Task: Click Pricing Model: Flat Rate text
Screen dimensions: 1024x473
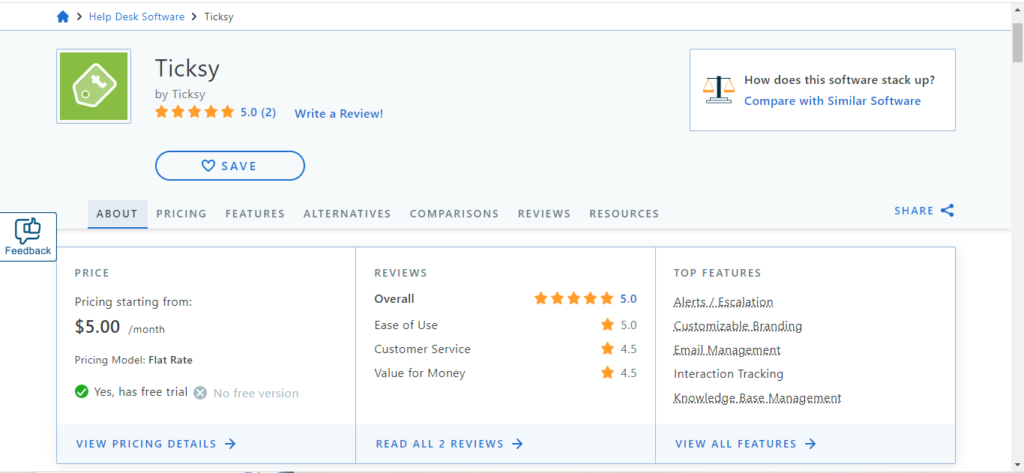Action: pyautogui.click(x=134, y=360)
